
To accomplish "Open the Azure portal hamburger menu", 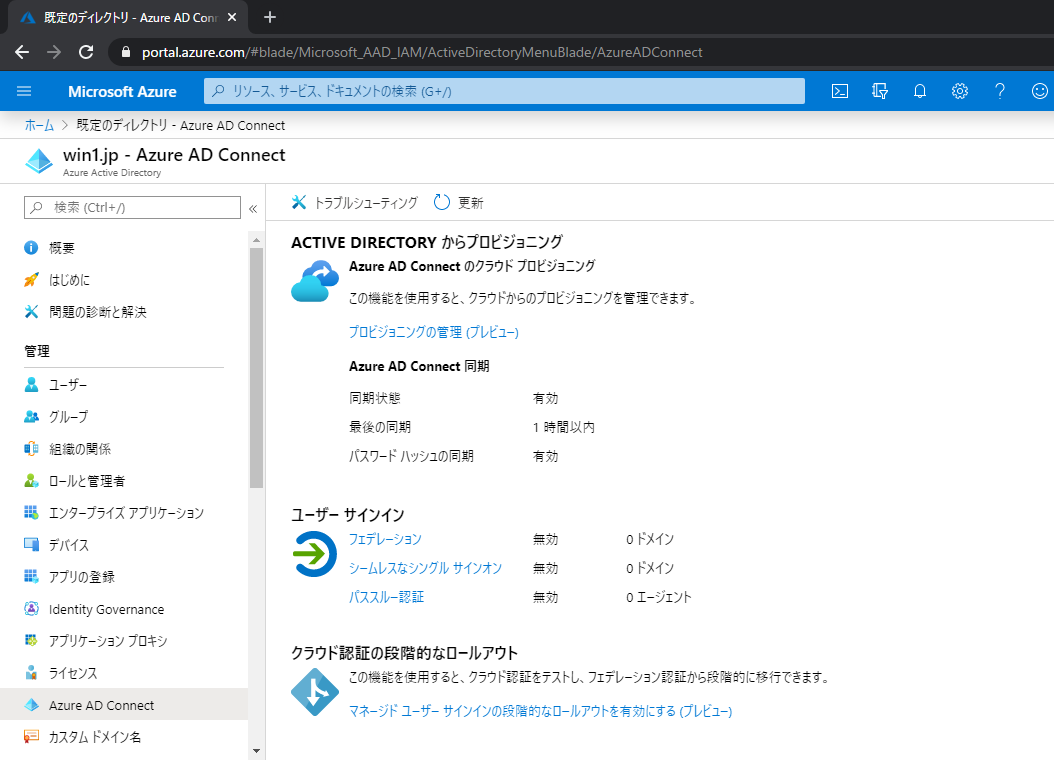I will (24, 91).
